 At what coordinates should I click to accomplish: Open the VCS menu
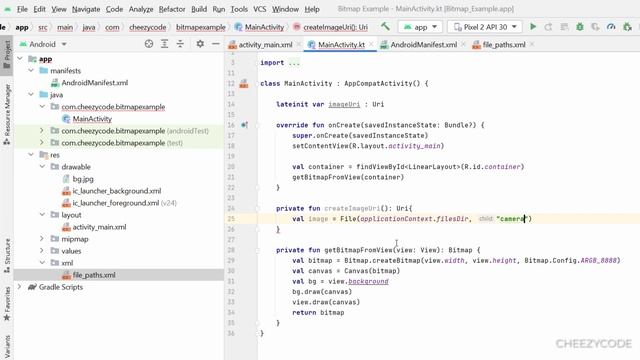coord(260,9)
